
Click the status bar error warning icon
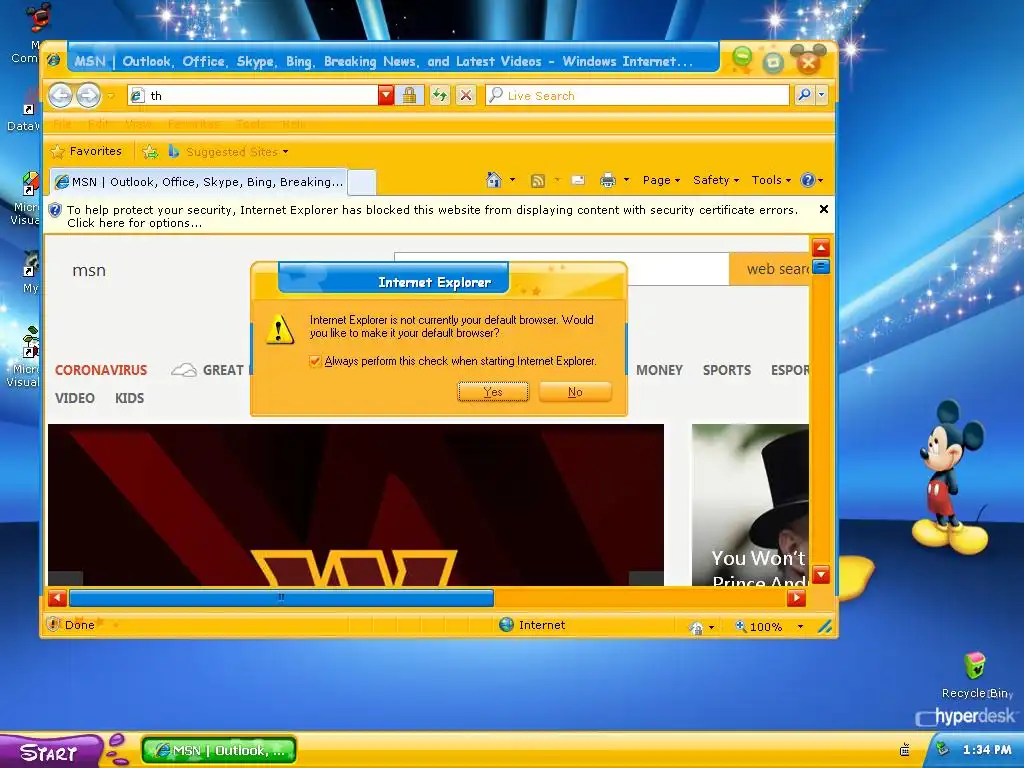pos(54,624)
